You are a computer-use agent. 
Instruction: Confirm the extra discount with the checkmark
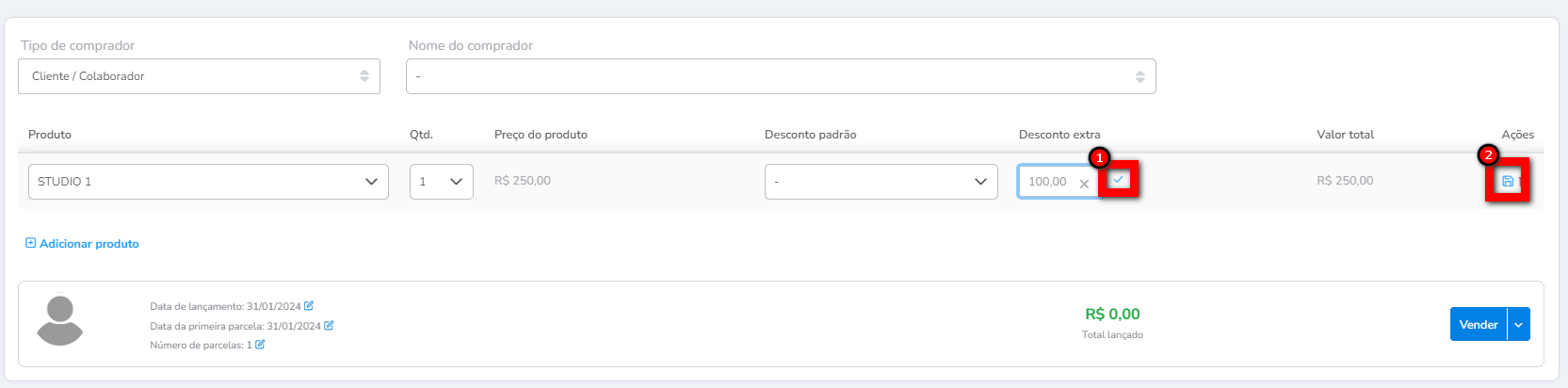pos(1118,180)
